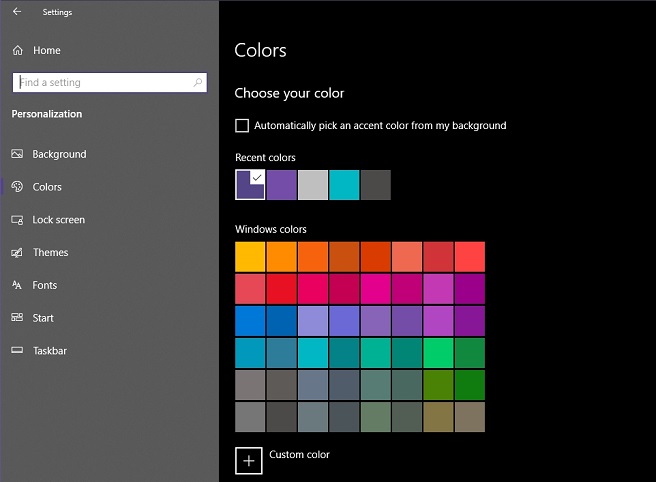Click the search magnifier icon
Viewport: 656px width, 482px height.
197,82
